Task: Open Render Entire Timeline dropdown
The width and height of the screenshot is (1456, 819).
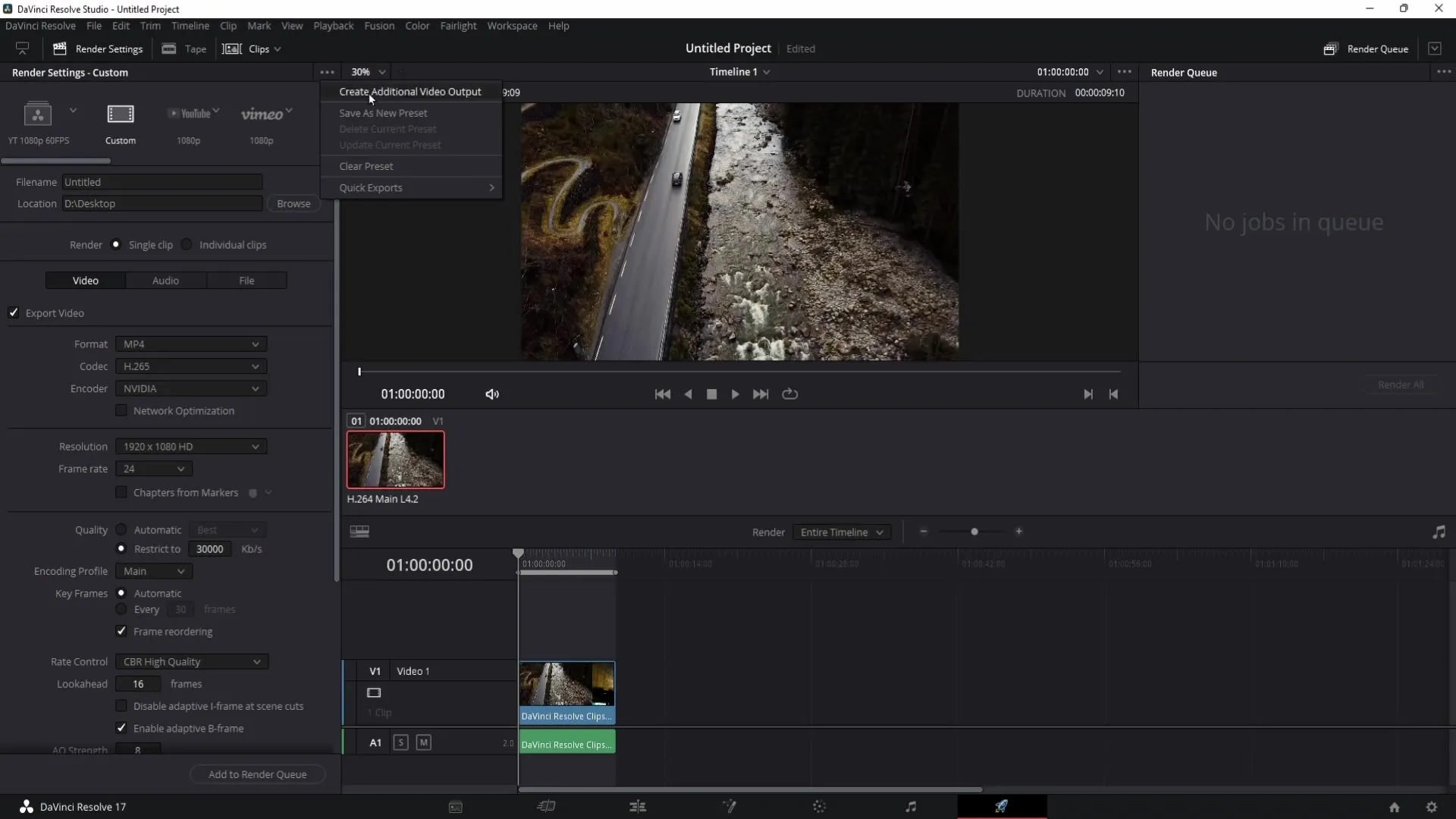Action: pyautogui.click(x=842, y=532)
